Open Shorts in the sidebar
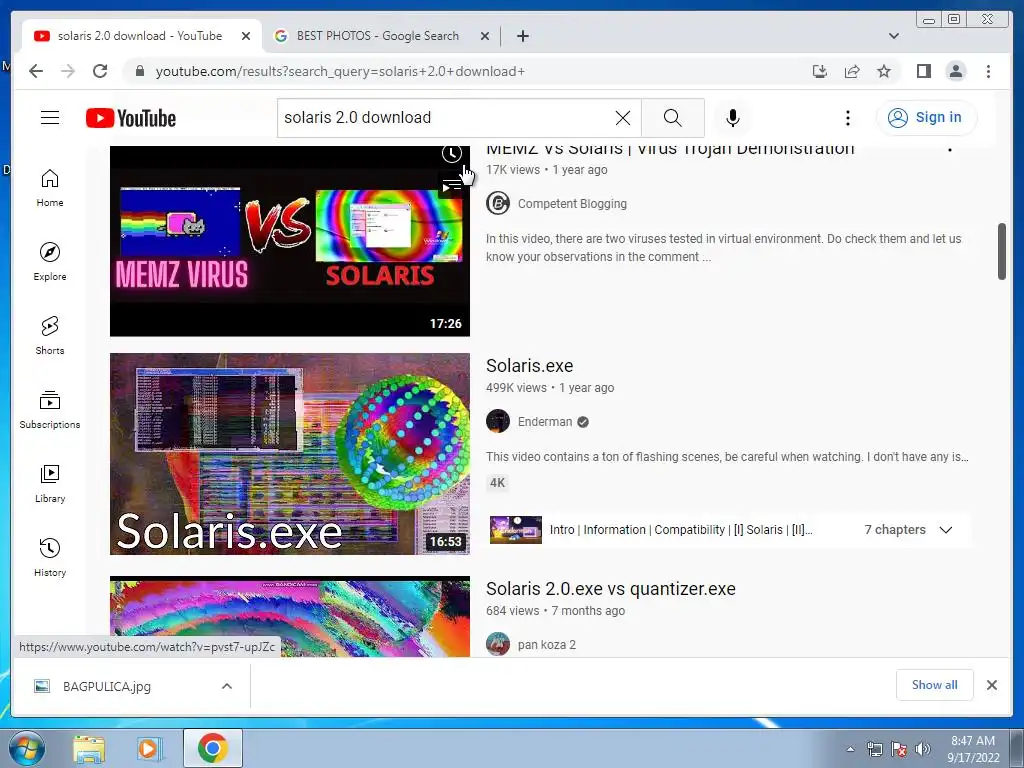The height and width of the screenshot is (768, 1024). pyautogui.click(x=50, y=336)
